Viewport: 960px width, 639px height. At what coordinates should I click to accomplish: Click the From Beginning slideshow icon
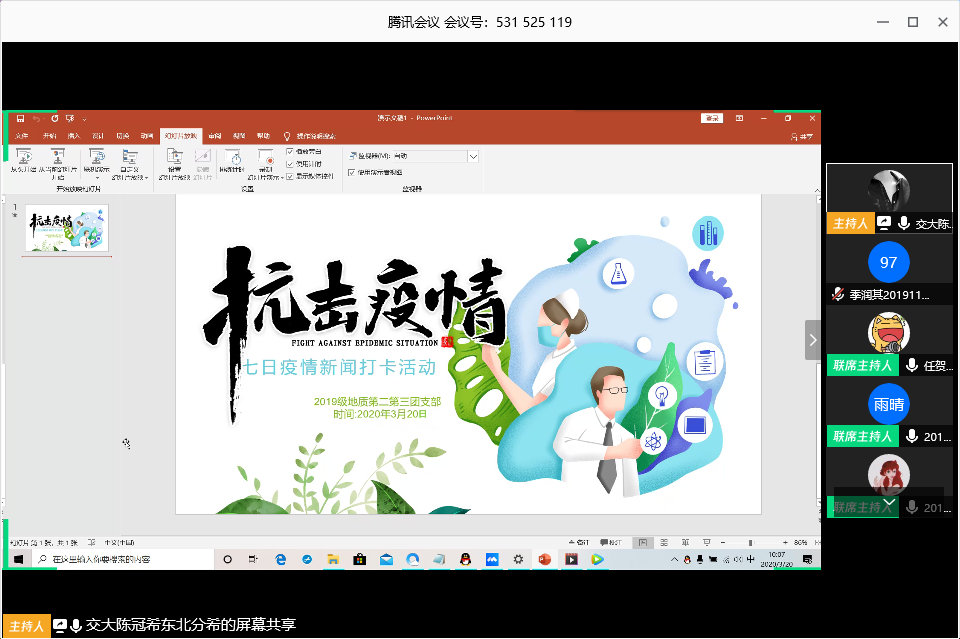tap(23, 157)
